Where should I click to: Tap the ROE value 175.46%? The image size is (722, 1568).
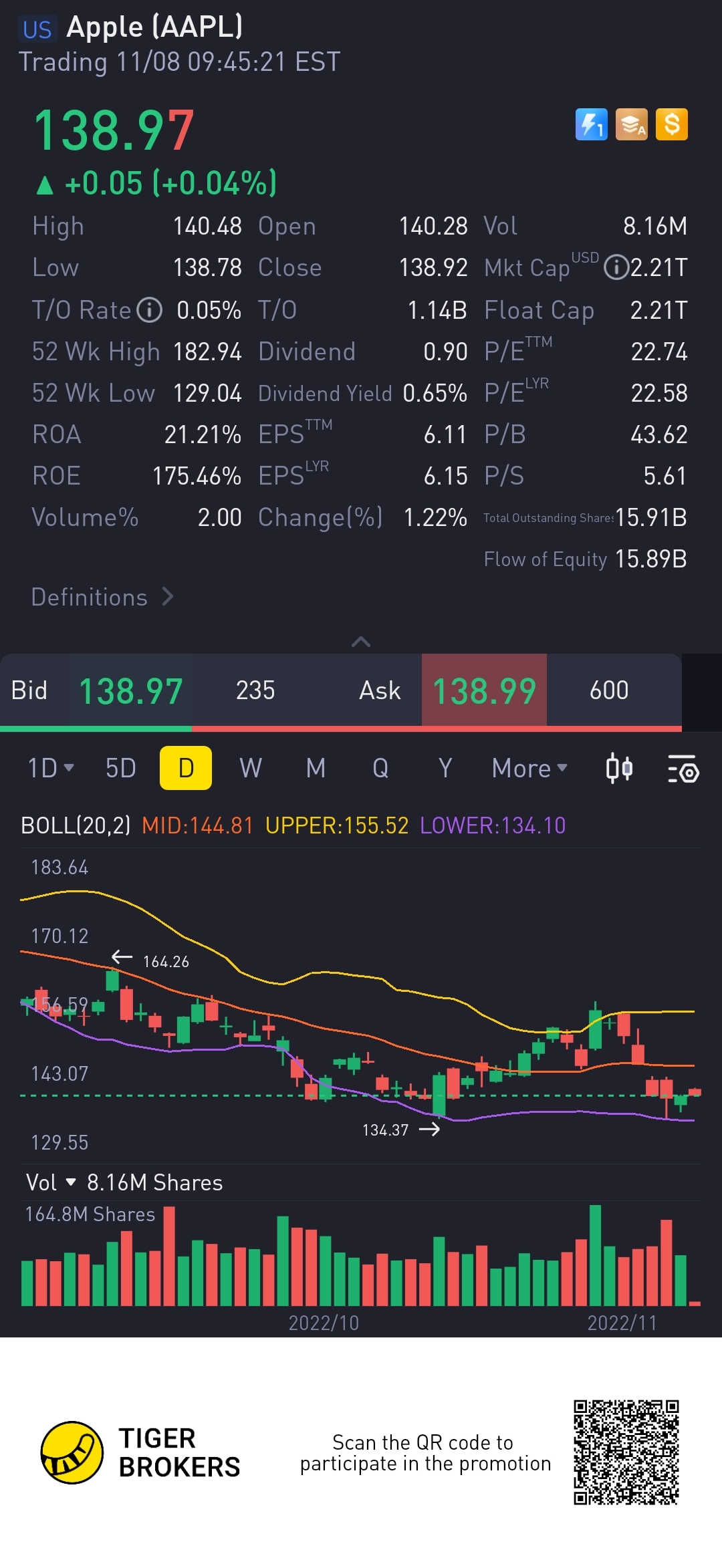coord(197,476)
